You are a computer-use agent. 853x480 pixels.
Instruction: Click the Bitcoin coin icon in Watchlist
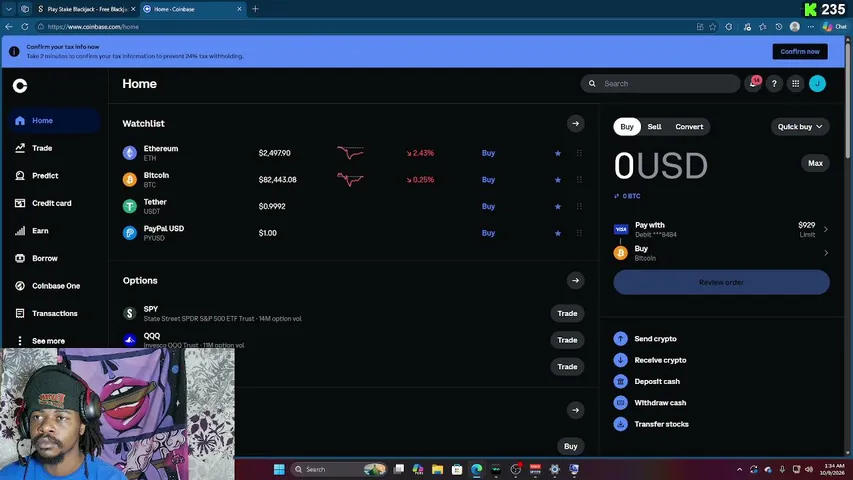point(129,180)
